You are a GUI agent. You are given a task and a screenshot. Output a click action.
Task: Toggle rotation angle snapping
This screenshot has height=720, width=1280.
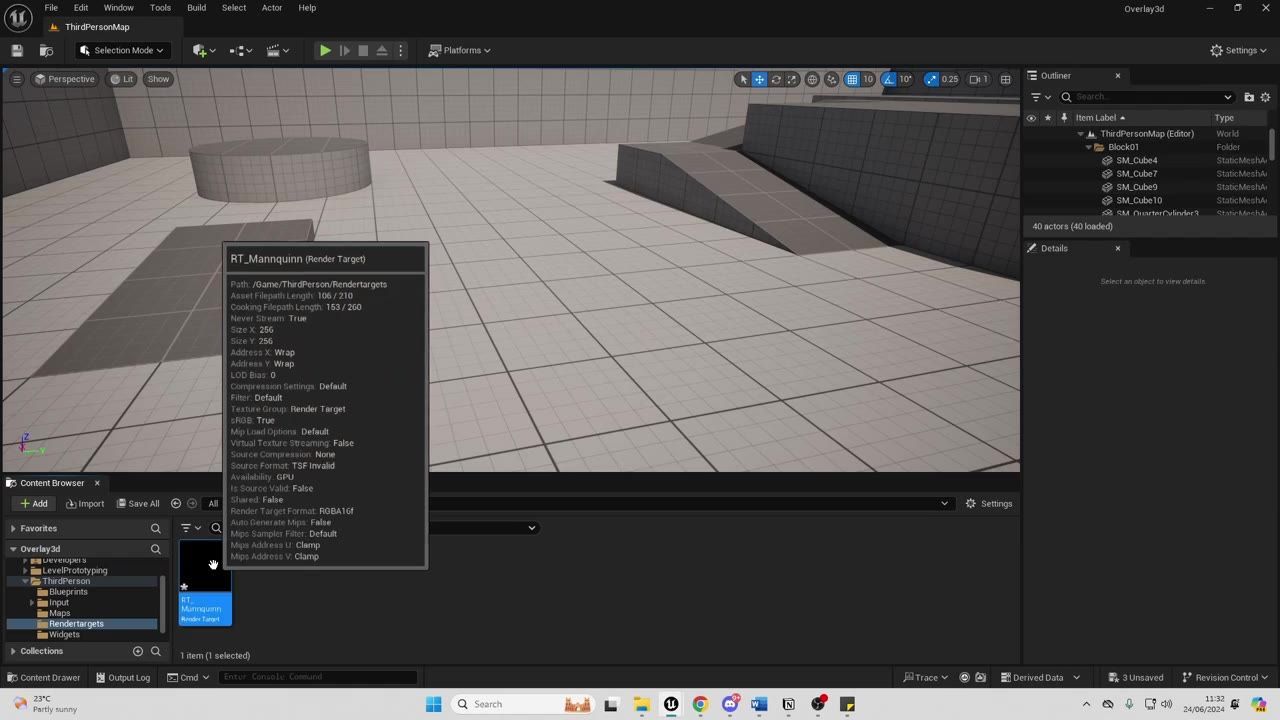tap(889, 79)
